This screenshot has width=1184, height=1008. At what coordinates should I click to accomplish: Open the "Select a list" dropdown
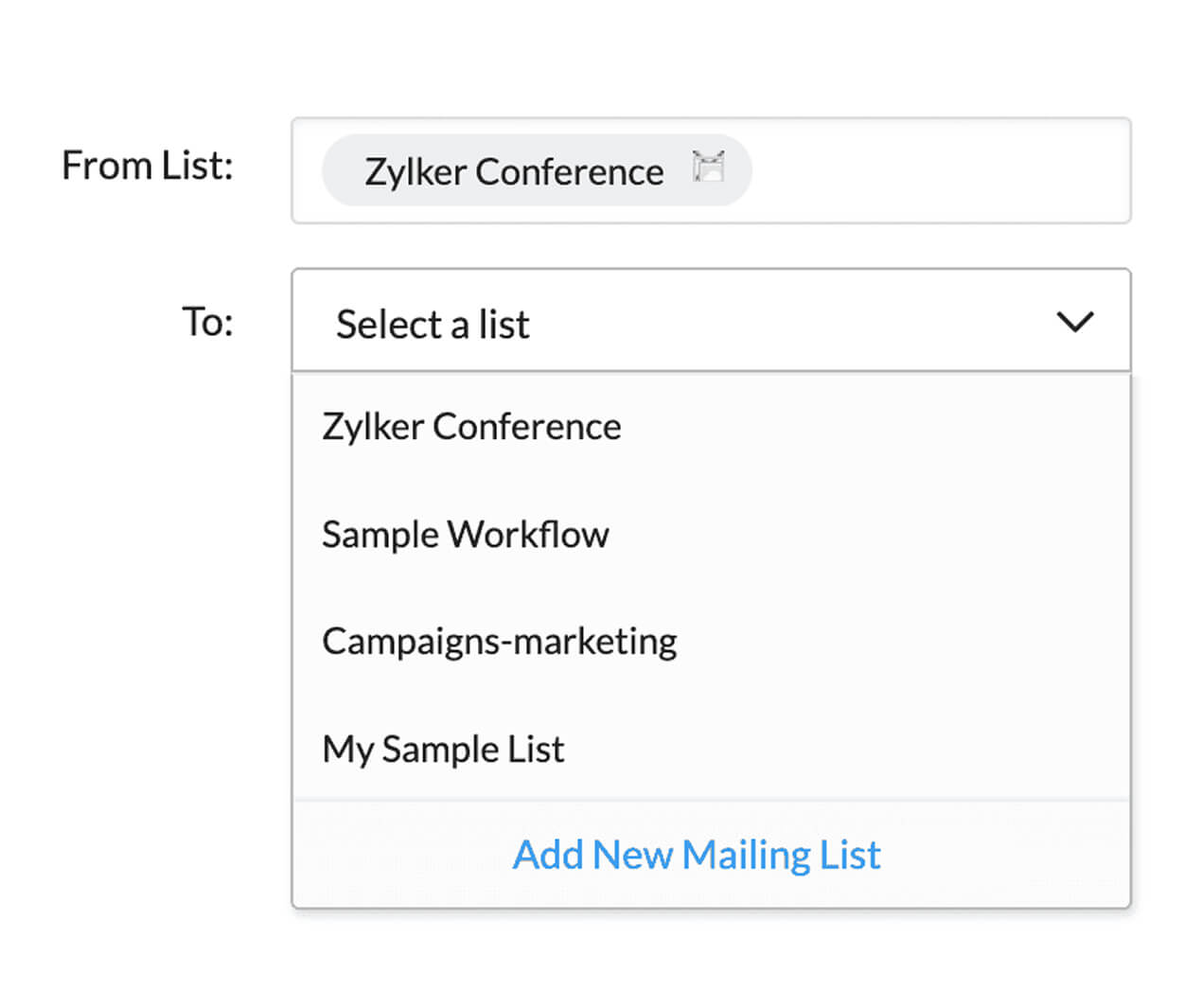(710, 322)
